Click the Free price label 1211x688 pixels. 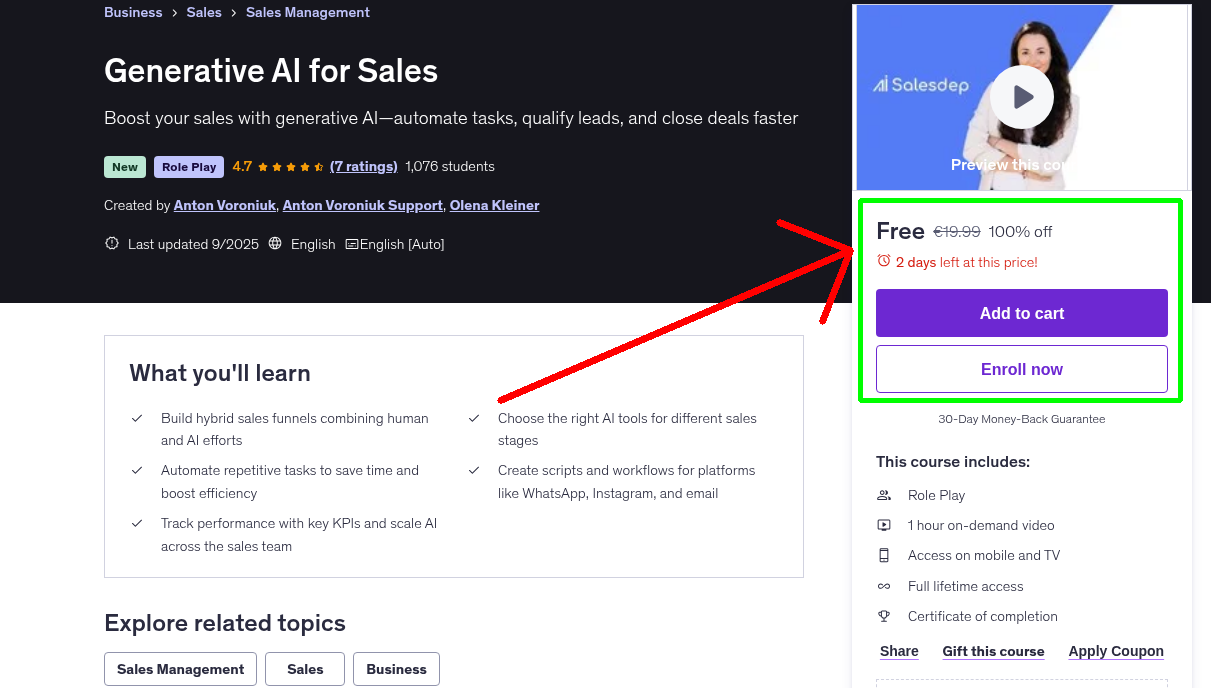point(900,231)
